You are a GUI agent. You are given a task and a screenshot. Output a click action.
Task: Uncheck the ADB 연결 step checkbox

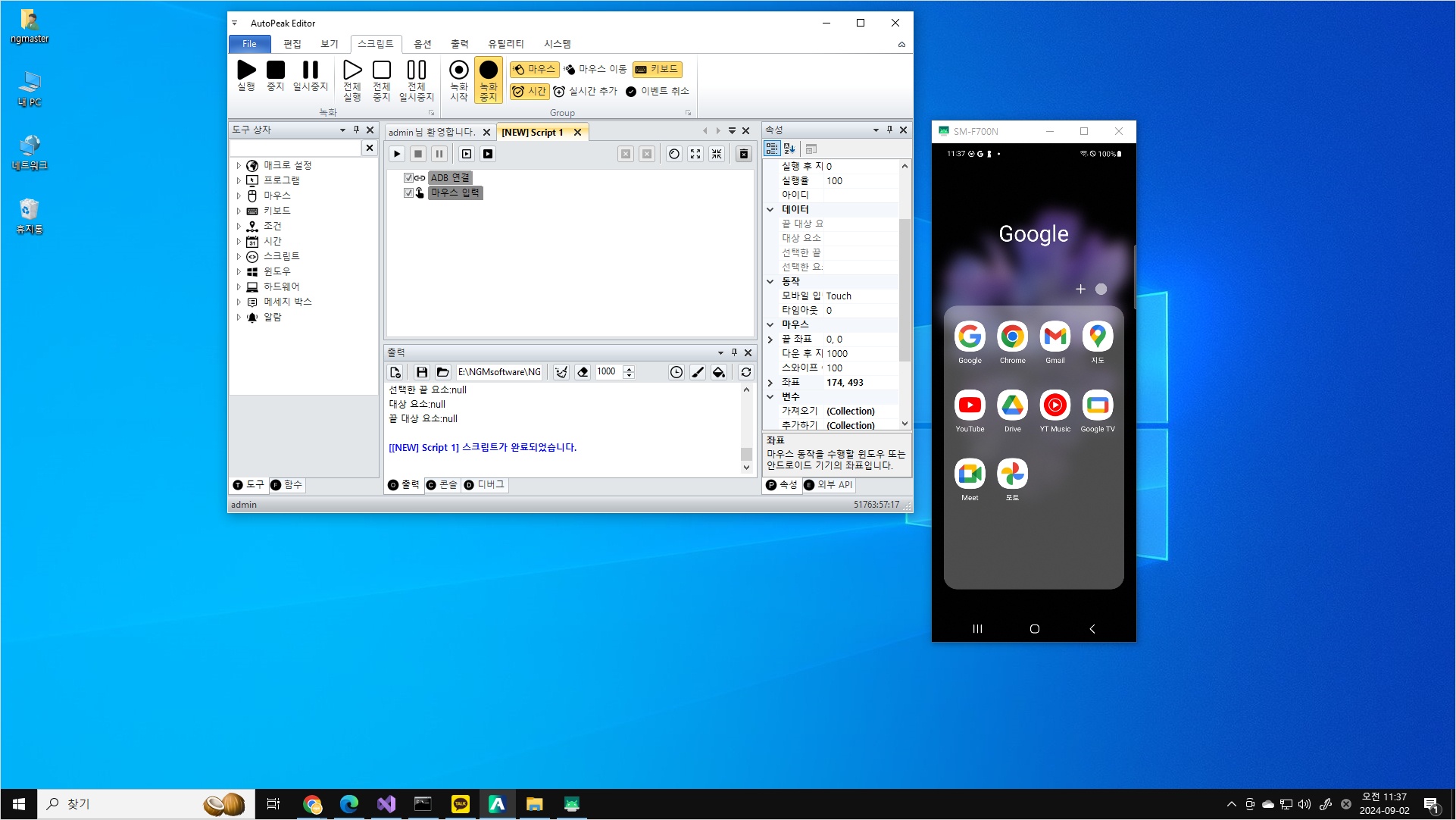[408, 177]
